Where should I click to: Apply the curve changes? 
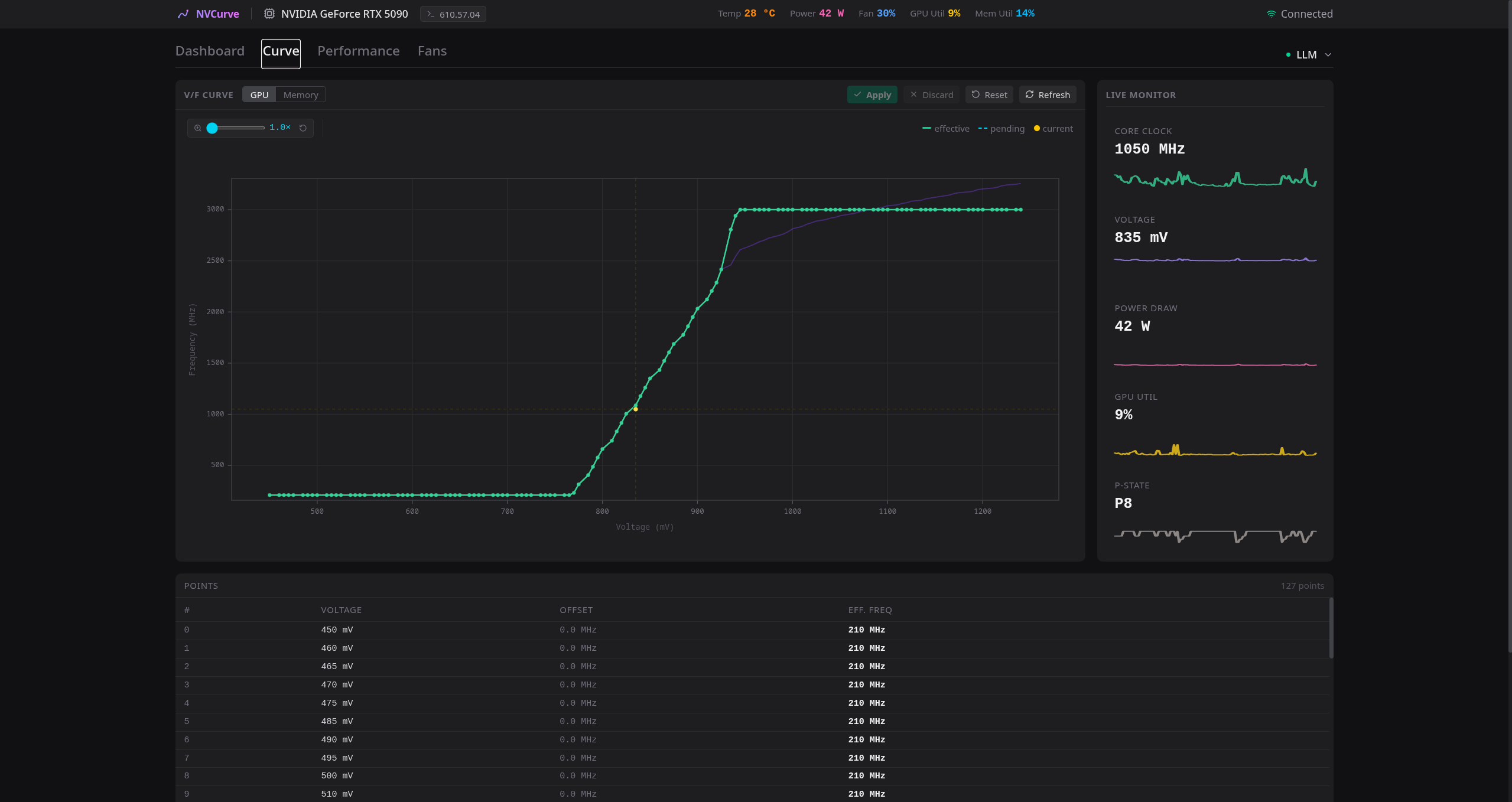pos(872,95)
